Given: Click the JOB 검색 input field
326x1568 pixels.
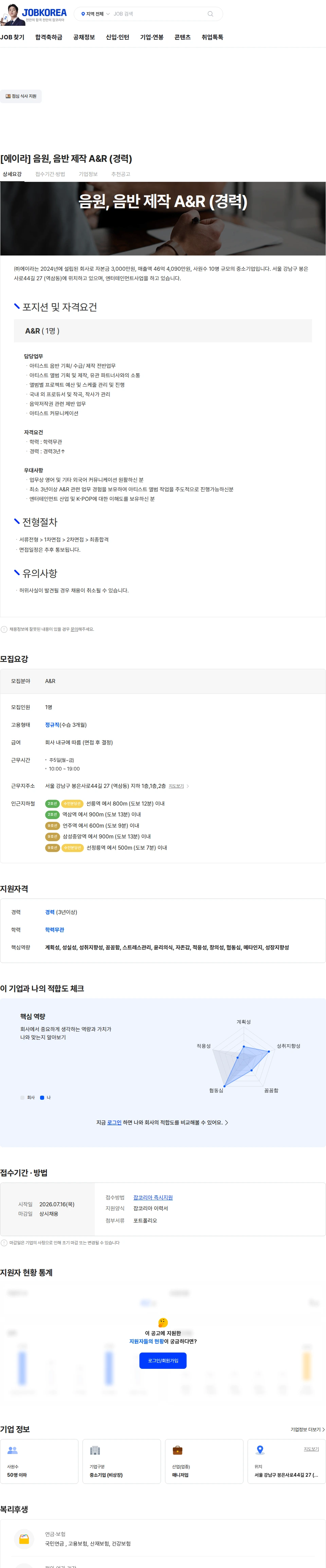Looking at the screenshot, I should (157, 14).
